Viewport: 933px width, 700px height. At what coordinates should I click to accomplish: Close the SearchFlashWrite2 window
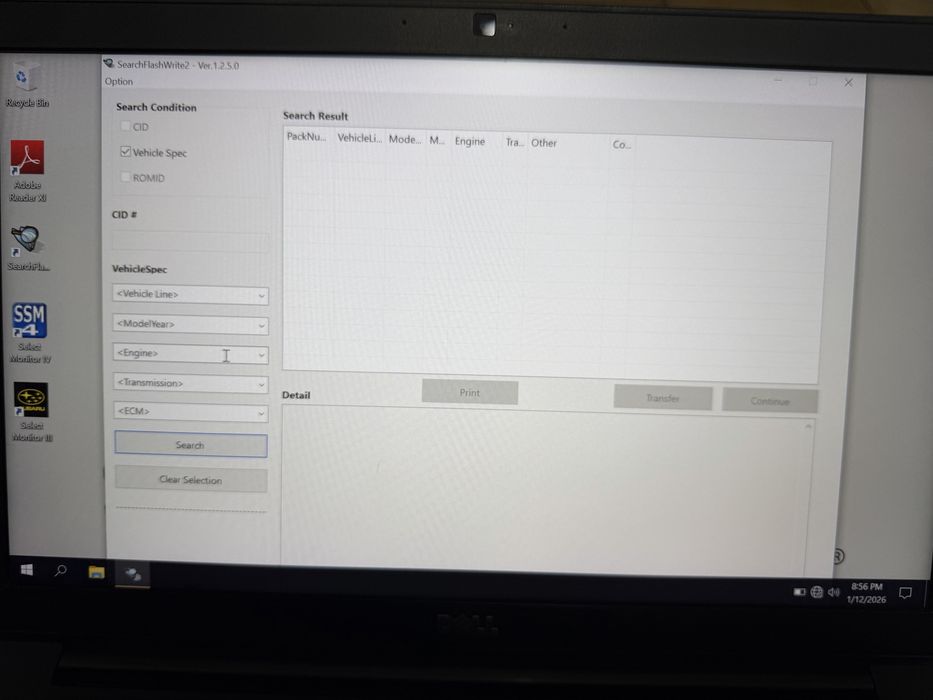click(849, 83)
